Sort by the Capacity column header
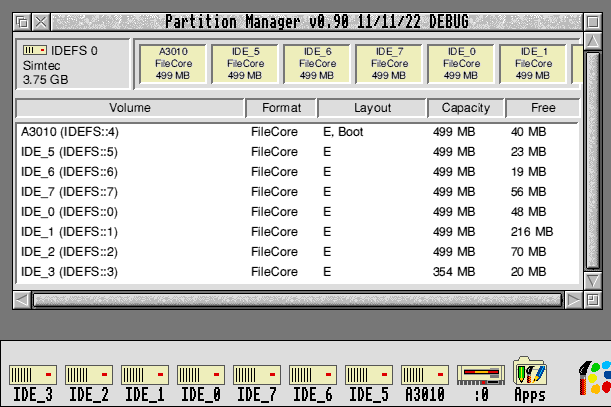The width and height of the screenshot is (611, 407). click(466, 108)
